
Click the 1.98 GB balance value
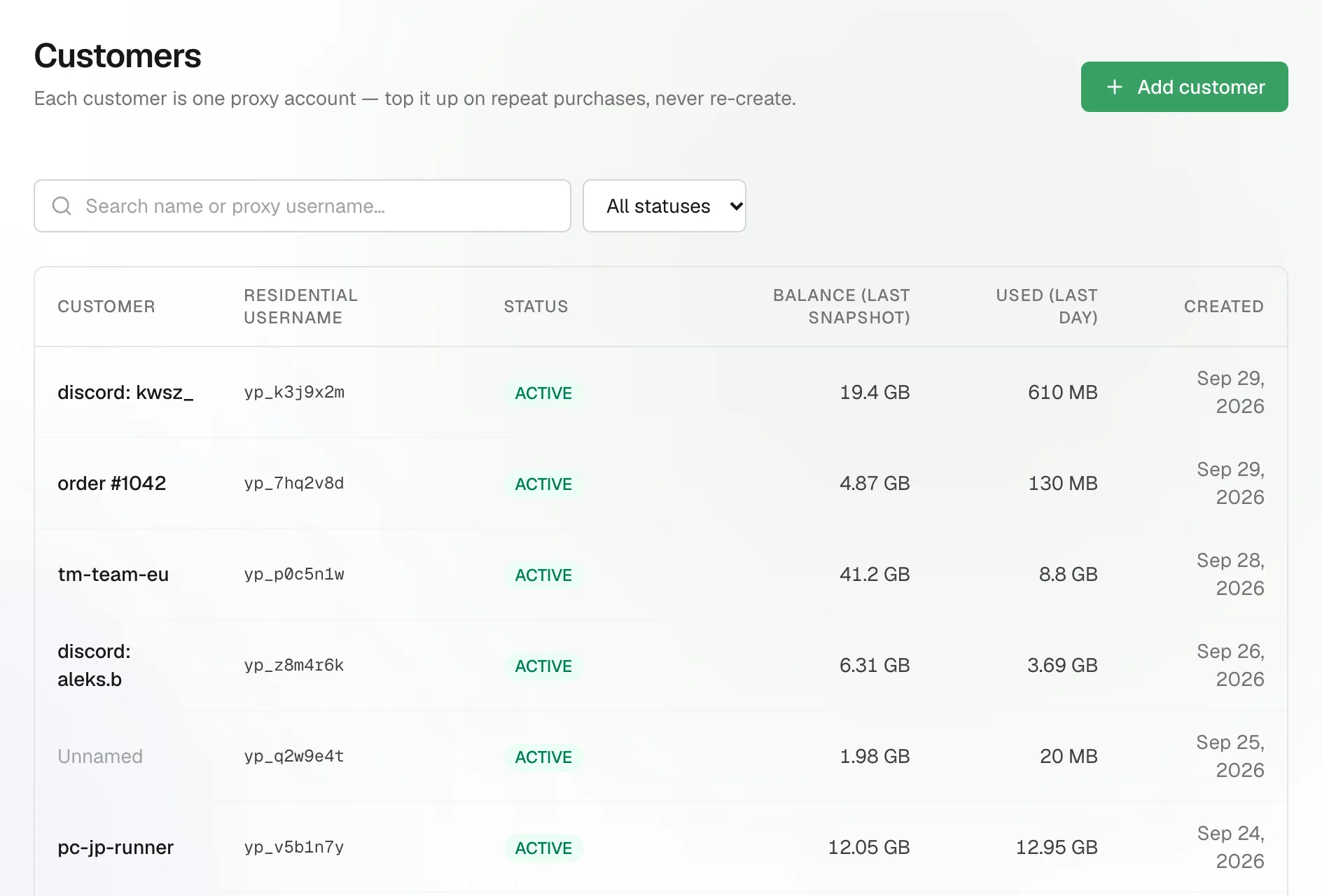coord(875,757)
